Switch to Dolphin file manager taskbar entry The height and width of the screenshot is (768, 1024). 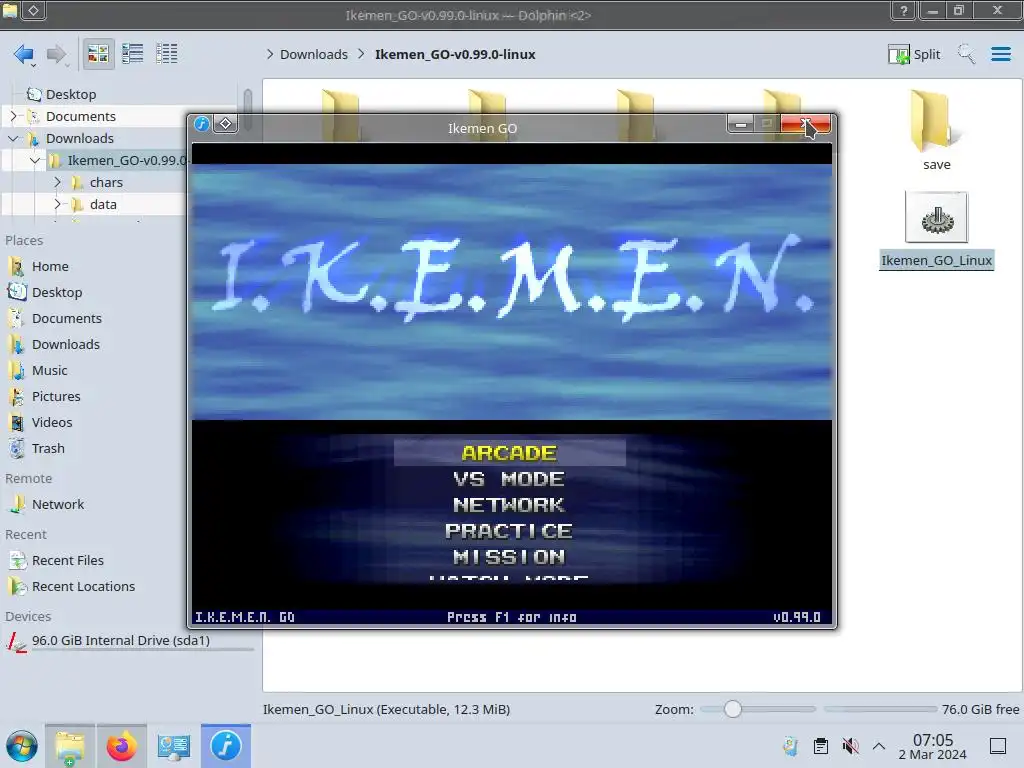(x=70, y=746)
